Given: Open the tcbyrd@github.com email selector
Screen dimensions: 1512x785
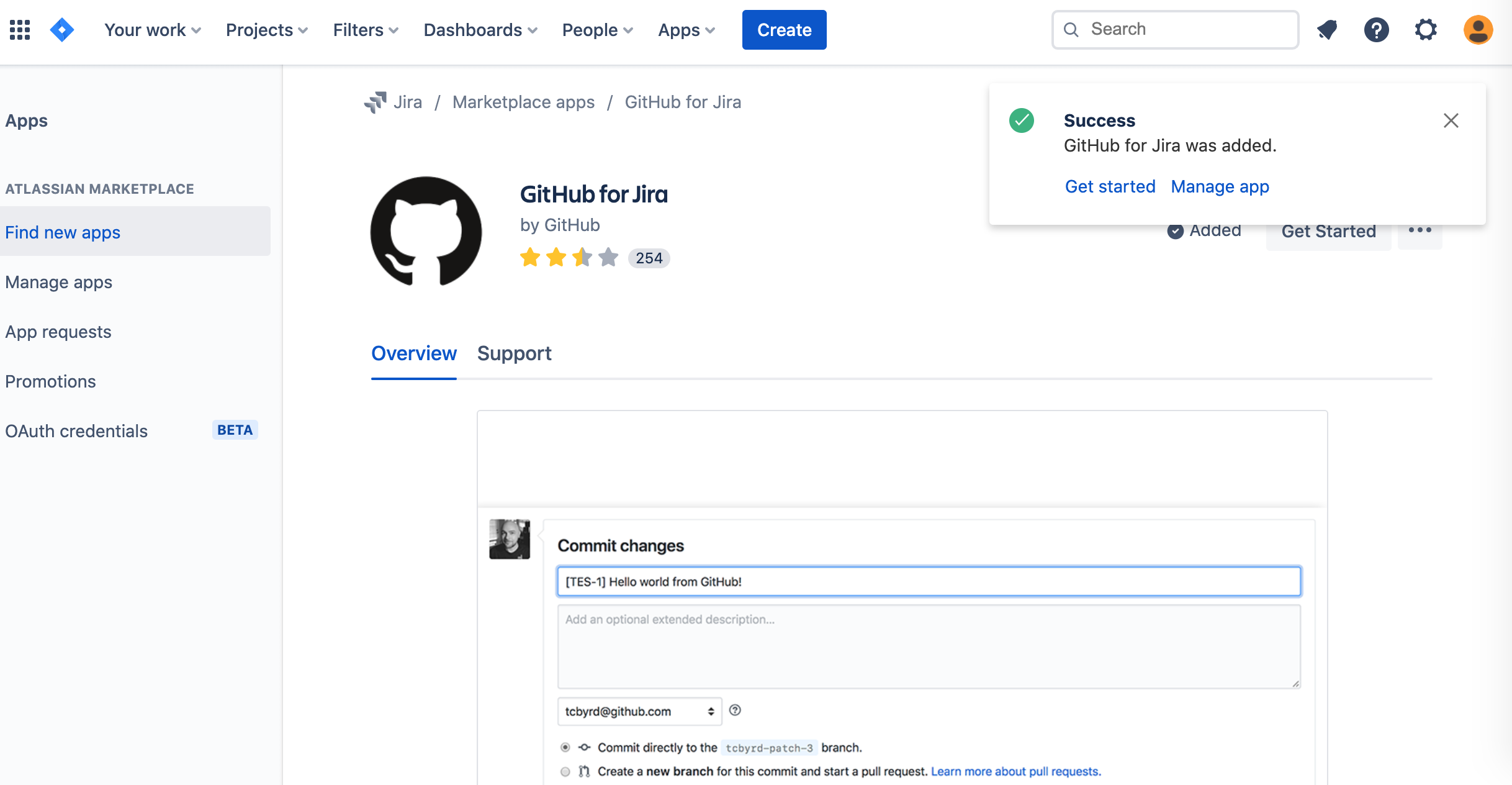Looking at the screenshot, I should [x=639, y=711].
